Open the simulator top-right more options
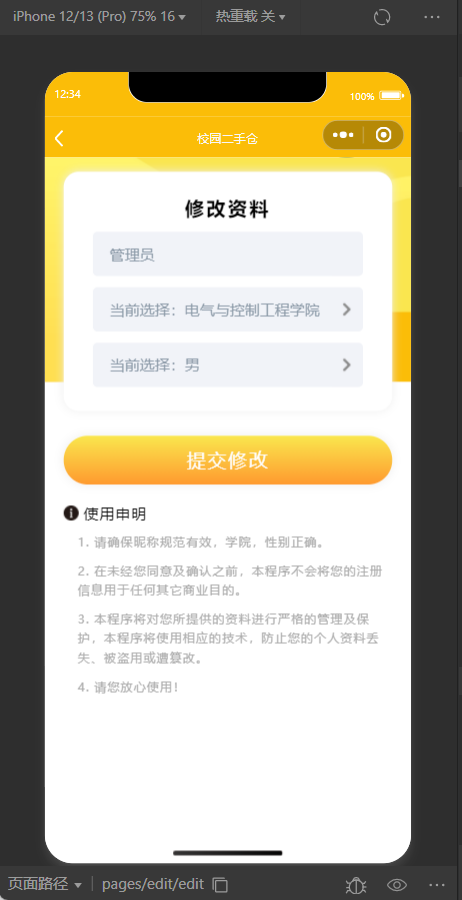Image resolution: width=462 pixels, height=900 pixels. click(x=432, y=17)
